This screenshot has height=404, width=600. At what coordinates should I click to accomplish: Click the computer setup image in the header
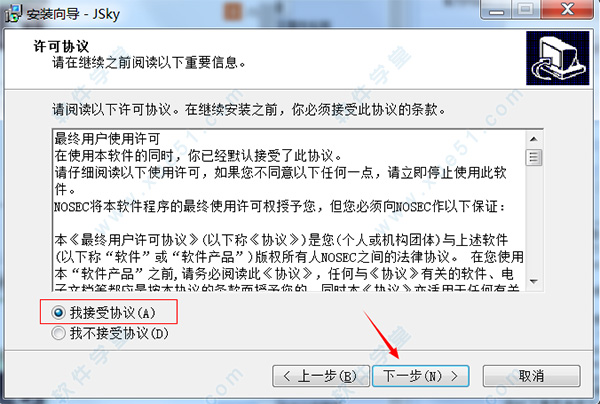(558, 58)
